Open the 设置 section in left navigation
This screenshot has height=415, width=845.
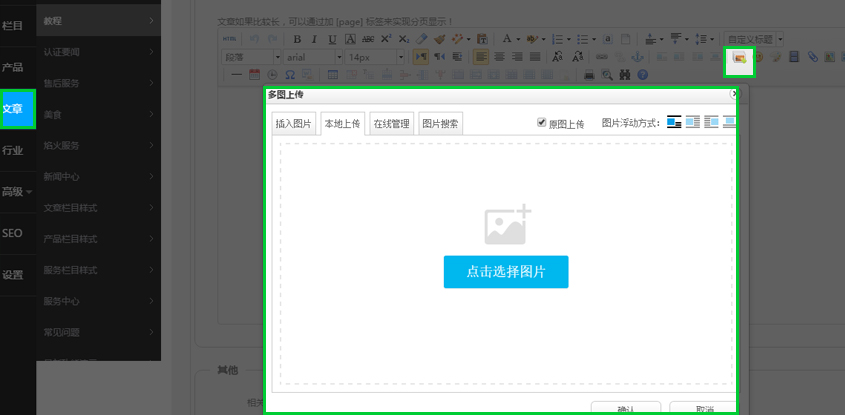click(18, 275)
